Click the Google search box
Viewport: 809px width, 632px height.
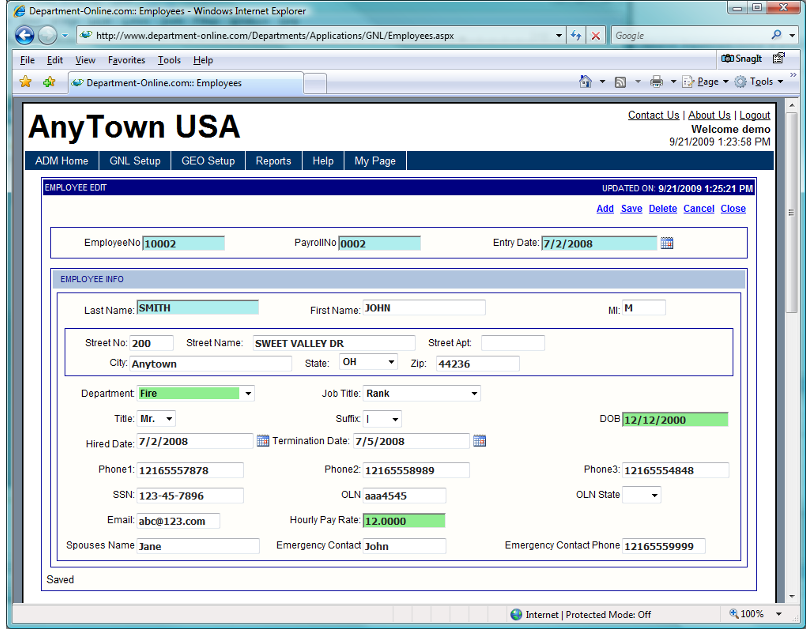point(691,36)
